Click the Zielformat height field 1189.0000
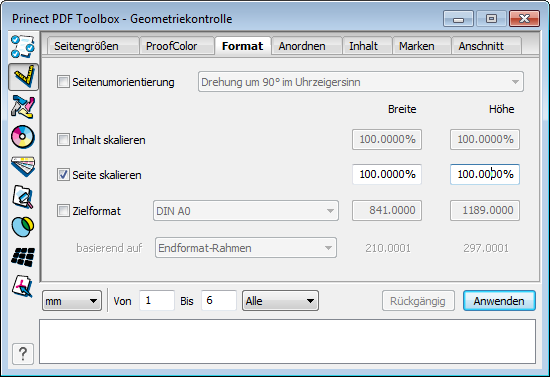550x377 pixels. [x=485, y=210]
